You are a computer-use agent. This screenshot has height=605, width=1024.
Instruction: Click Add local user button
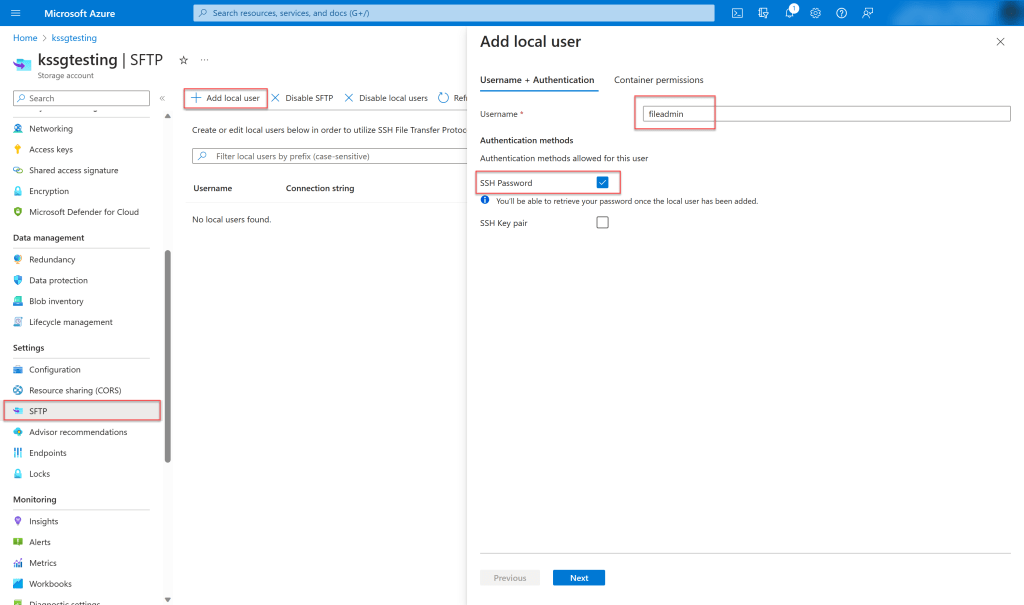pos(226,98)
